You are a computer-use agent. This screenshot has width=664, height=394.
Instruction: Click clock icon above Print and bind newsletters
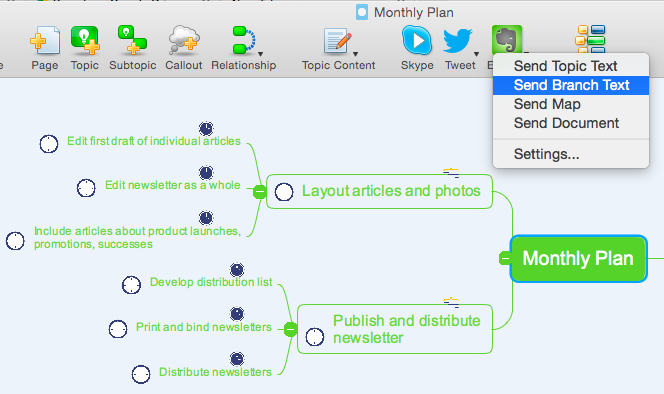point(237,314)
